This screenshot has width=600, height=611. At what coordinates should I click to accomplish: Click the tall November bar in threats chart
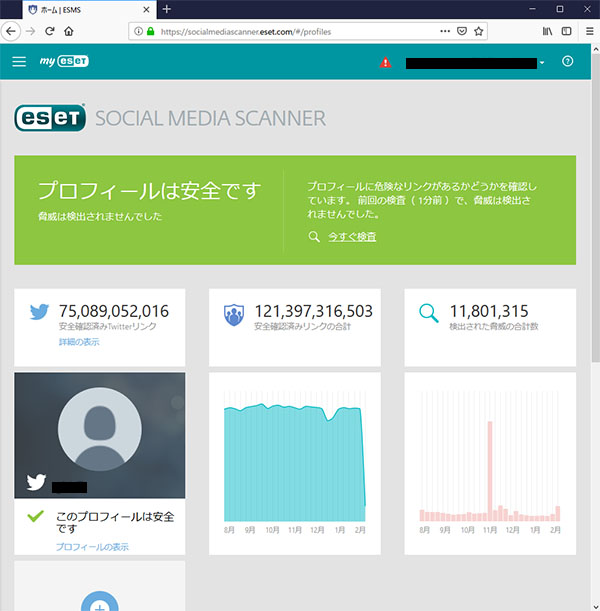pyautogui.click(x=490, y=471)
